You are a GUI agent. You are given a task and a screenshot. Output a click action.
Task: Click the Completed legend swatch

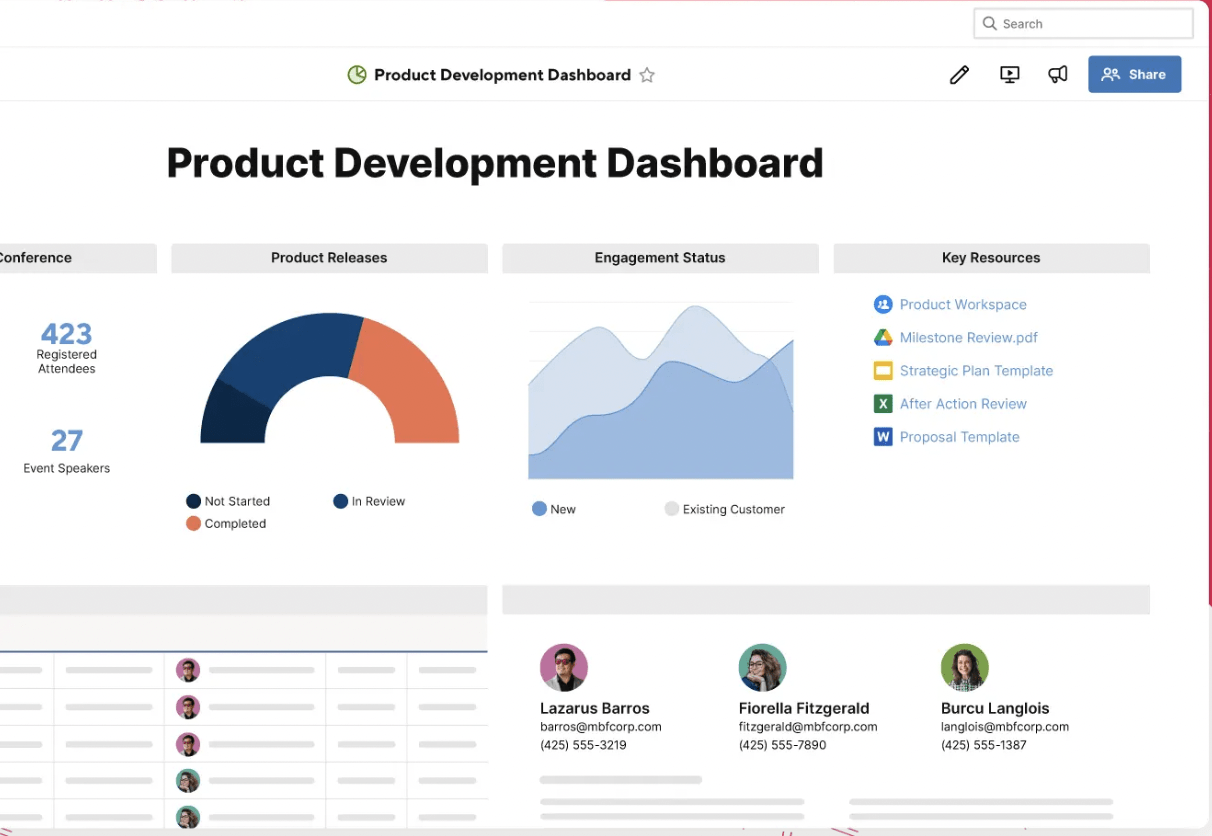click(193, 523)
